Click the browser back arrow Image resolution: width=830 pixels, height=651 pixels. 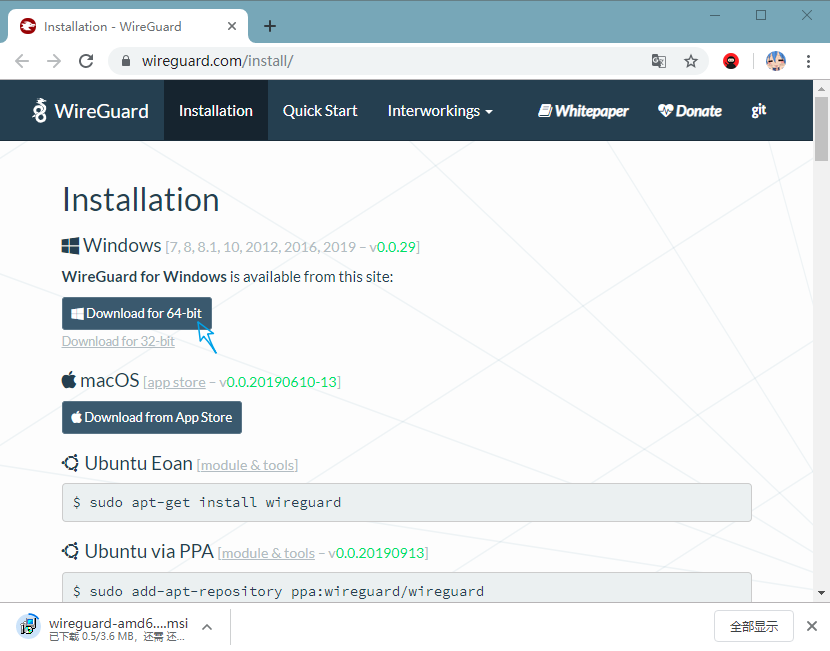(x=22, y=61)
